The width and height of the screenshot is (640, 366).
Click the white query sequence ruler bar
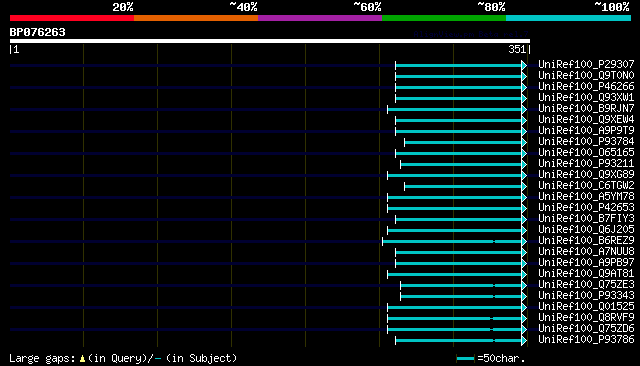tap(270, 41)
